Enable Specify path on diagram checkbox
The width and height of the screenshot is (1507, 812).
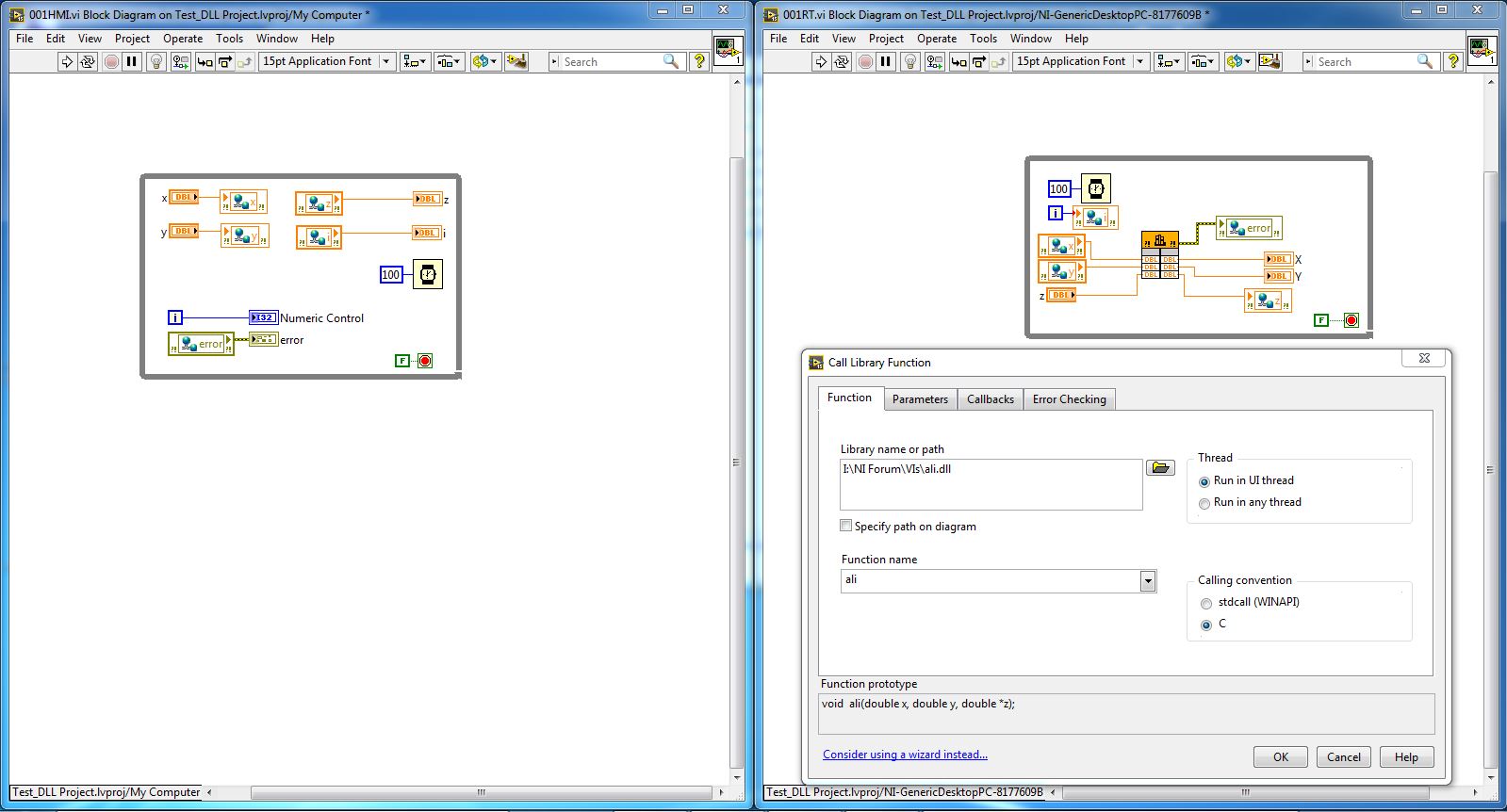[x=846, y=526]
